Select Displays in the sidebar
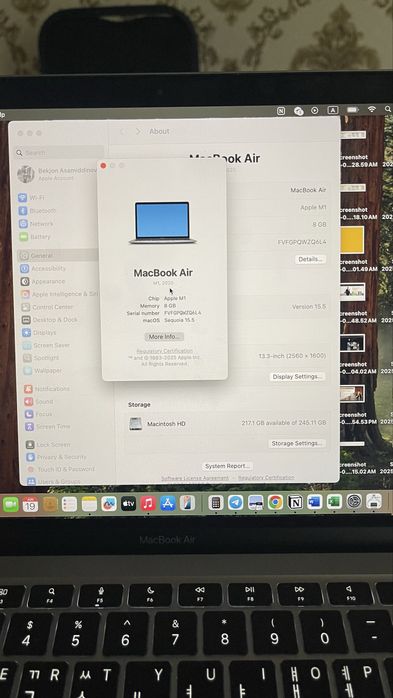The height and width of the screenshot is (698, 393). tap(39, 333)
